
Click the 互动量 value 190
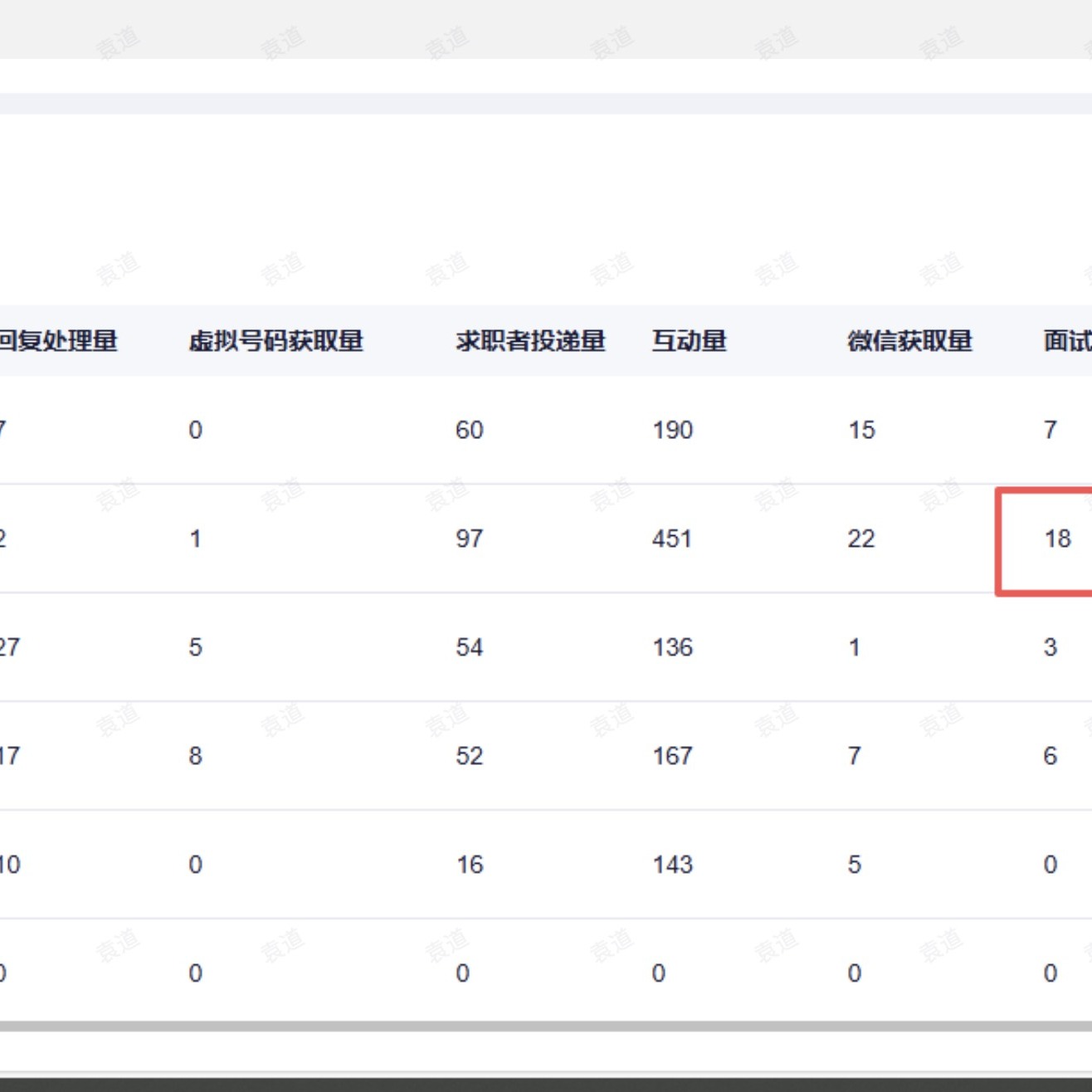click(672, 431)
